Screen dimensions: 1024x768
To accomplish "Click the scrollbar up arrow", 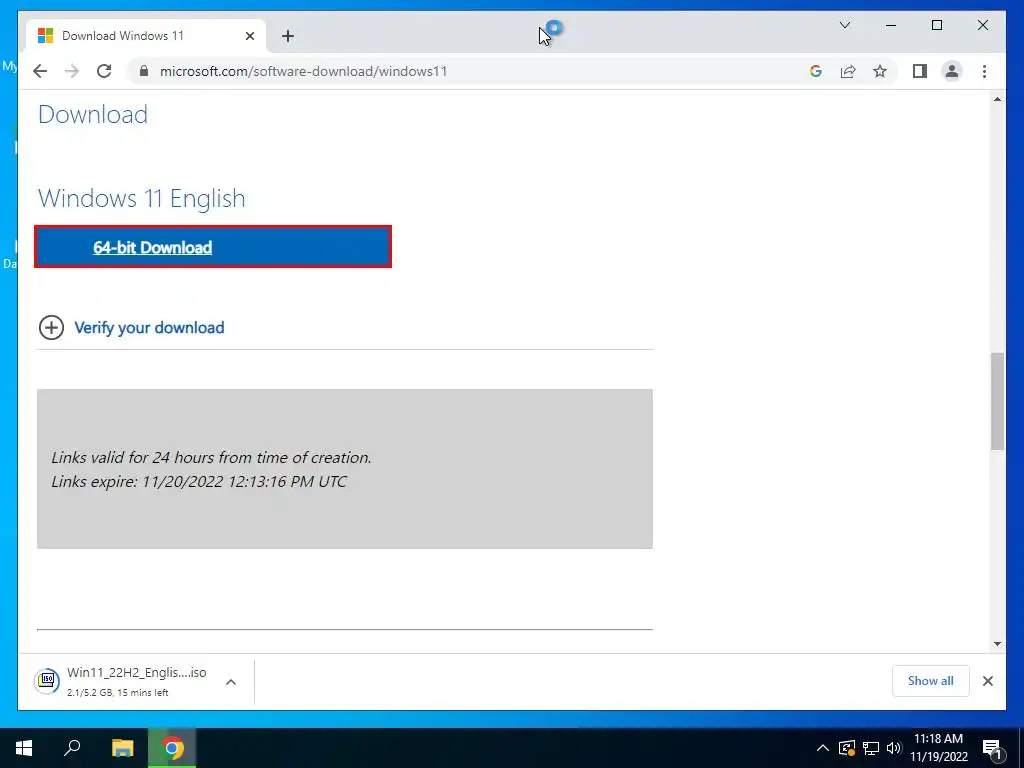I will [997, 99].
